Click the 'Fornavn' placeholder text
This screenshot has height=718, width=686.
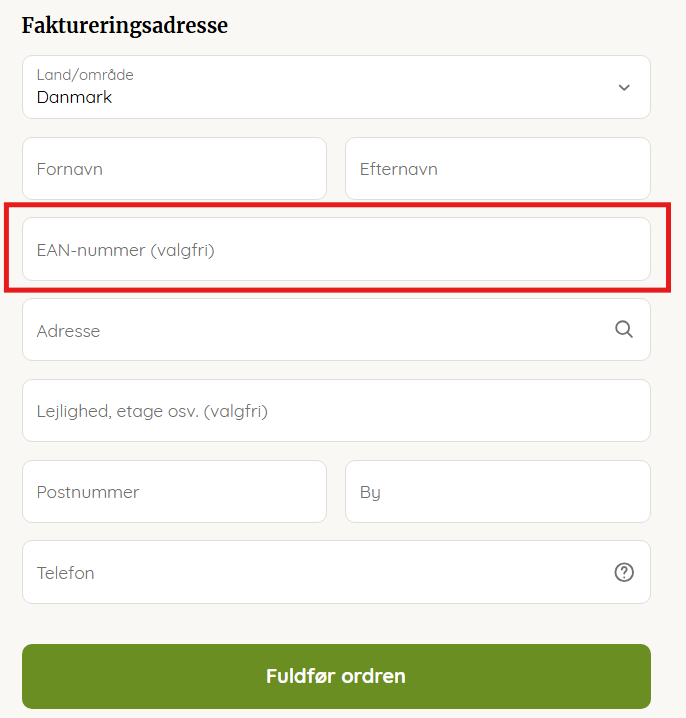click(x=70, y=169)
